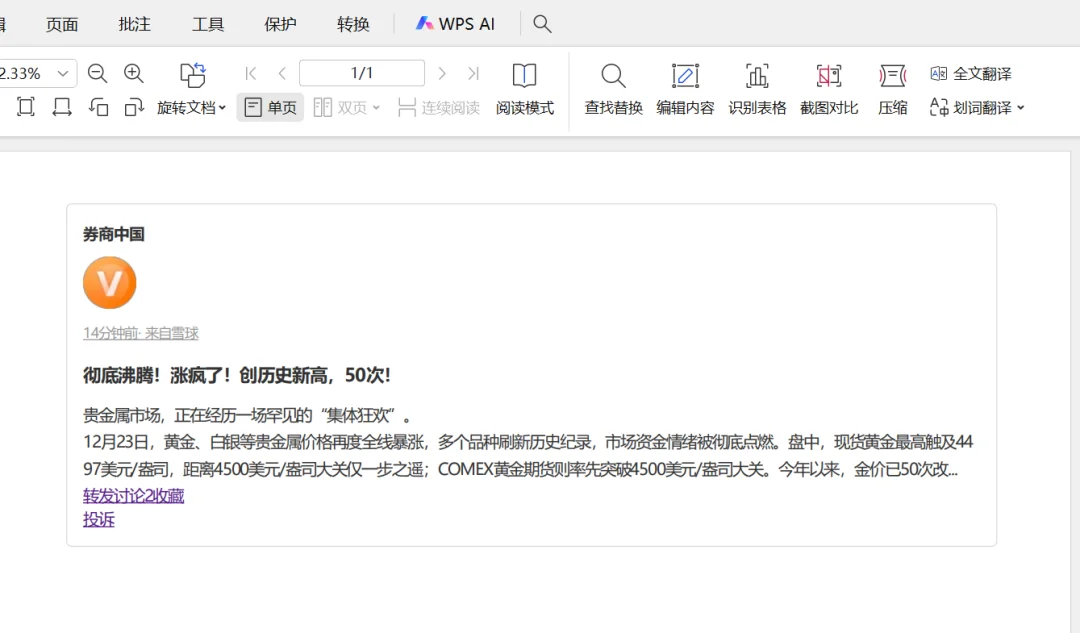Select 单页 single page view
1080x633 pixels.
270,107
